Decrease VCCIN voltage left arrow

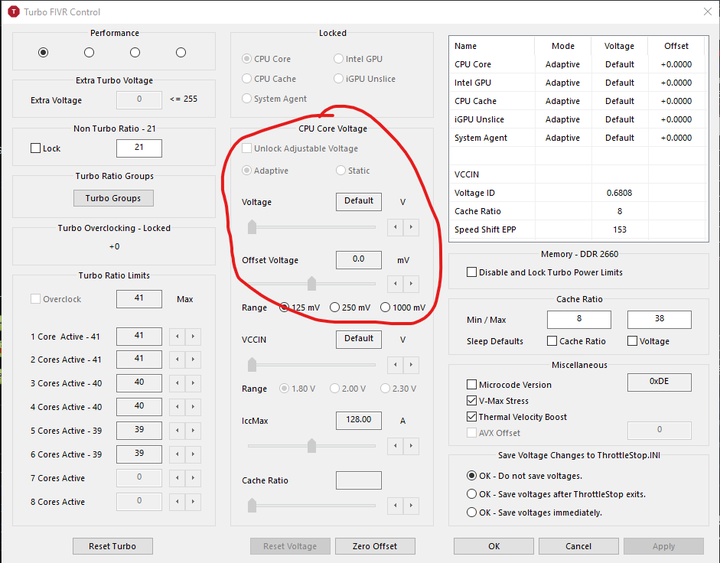(x=395, y=365)
